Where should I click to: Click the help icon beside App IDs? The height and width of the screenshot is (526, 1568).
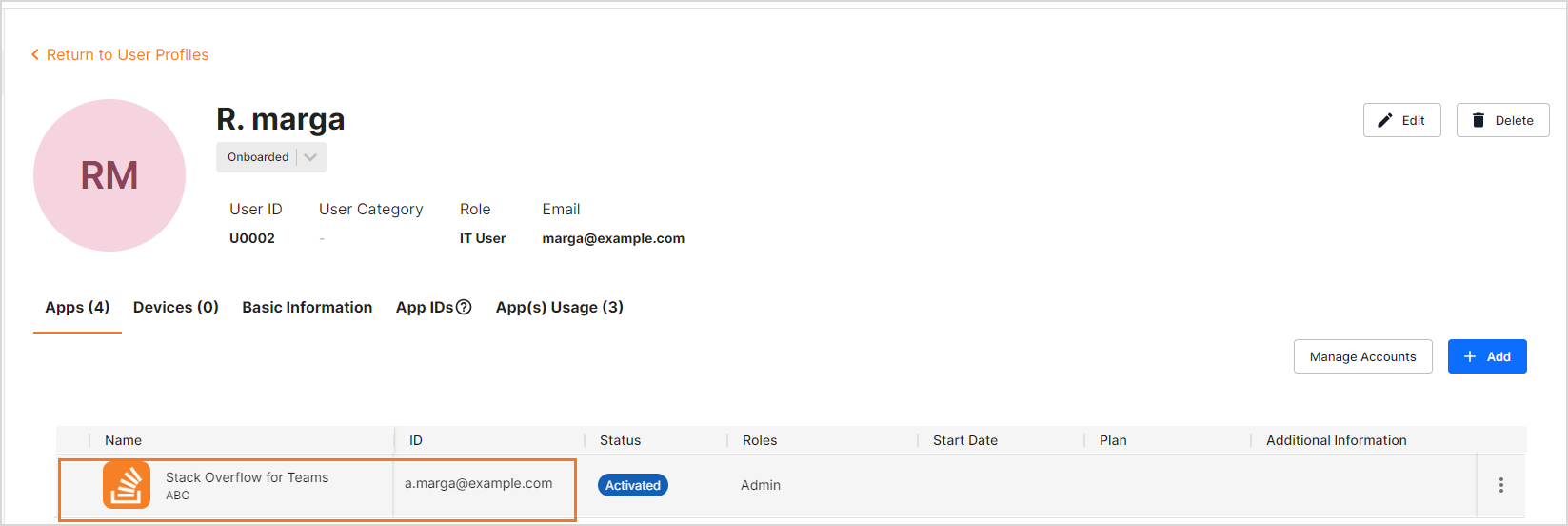tap(464, 307)
